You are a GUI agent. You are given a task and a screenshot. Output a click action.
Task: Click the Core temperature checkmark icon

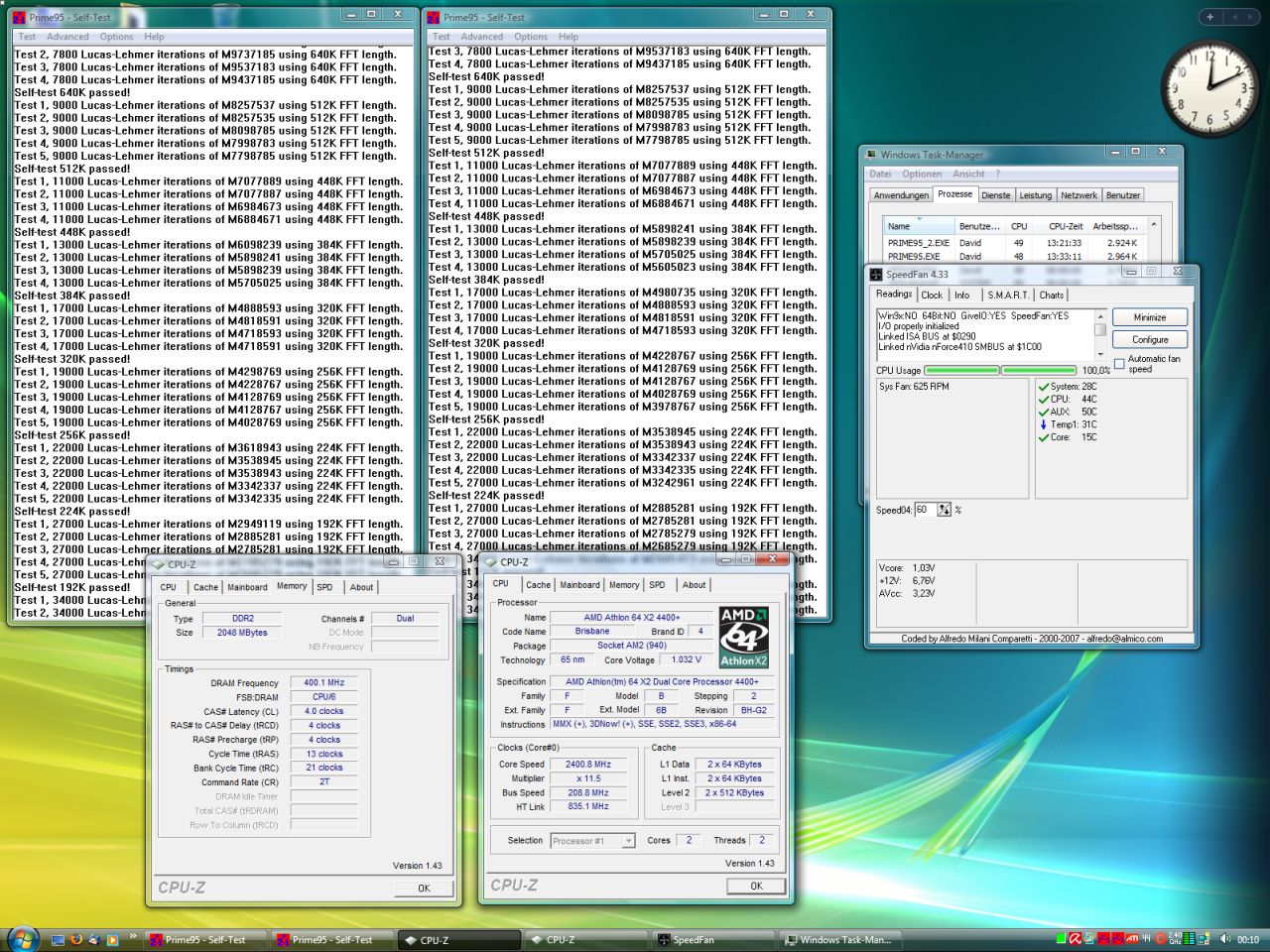coord(1043,437)
